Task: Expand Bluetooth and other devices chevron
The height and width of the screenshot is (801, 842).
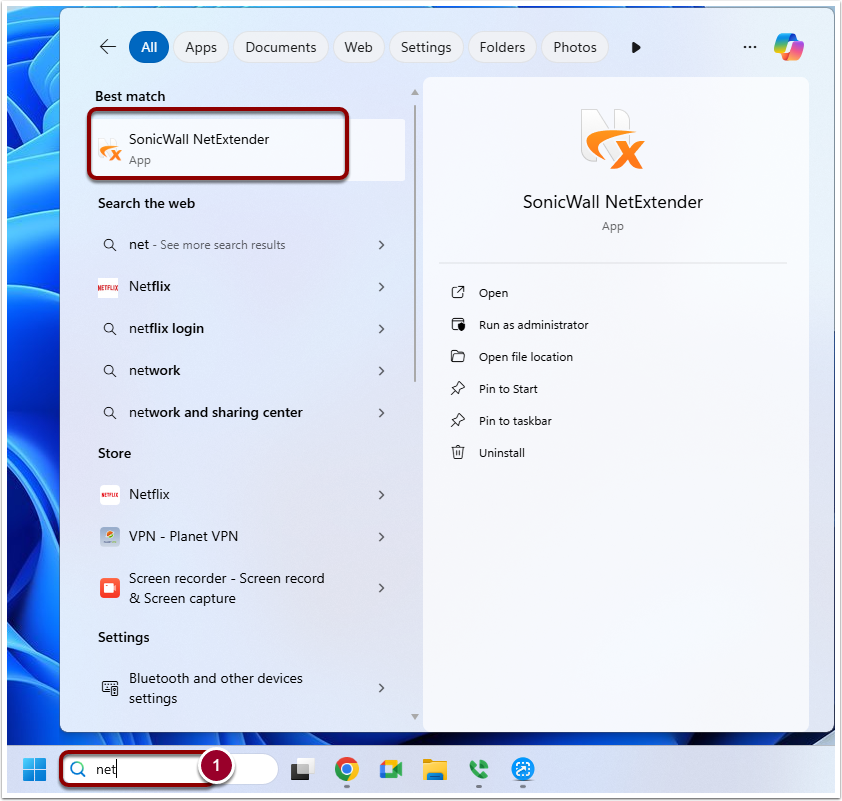Action: point(381,688)
